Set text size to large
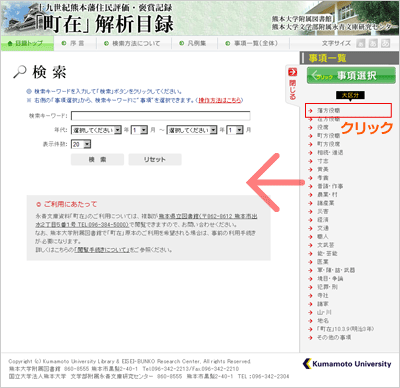 coord(386,43)
